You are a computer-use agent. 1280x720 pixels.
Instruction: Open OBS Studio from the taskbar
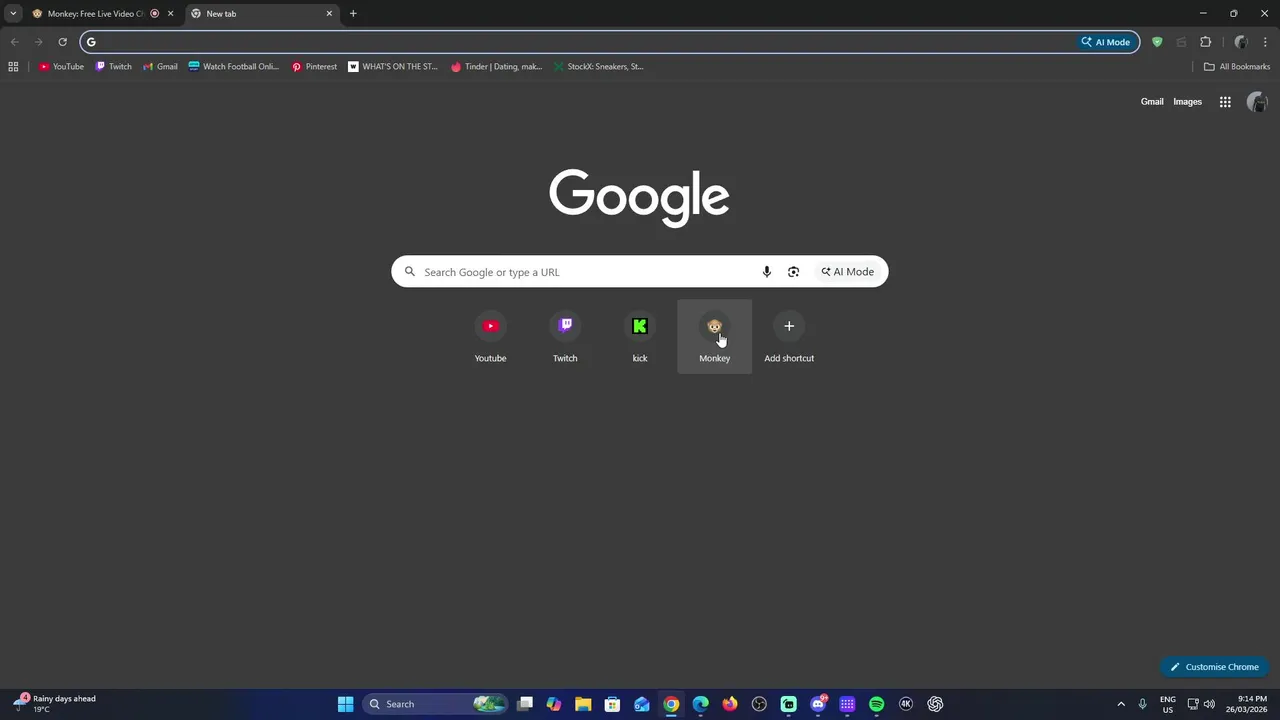coord(759,704)
